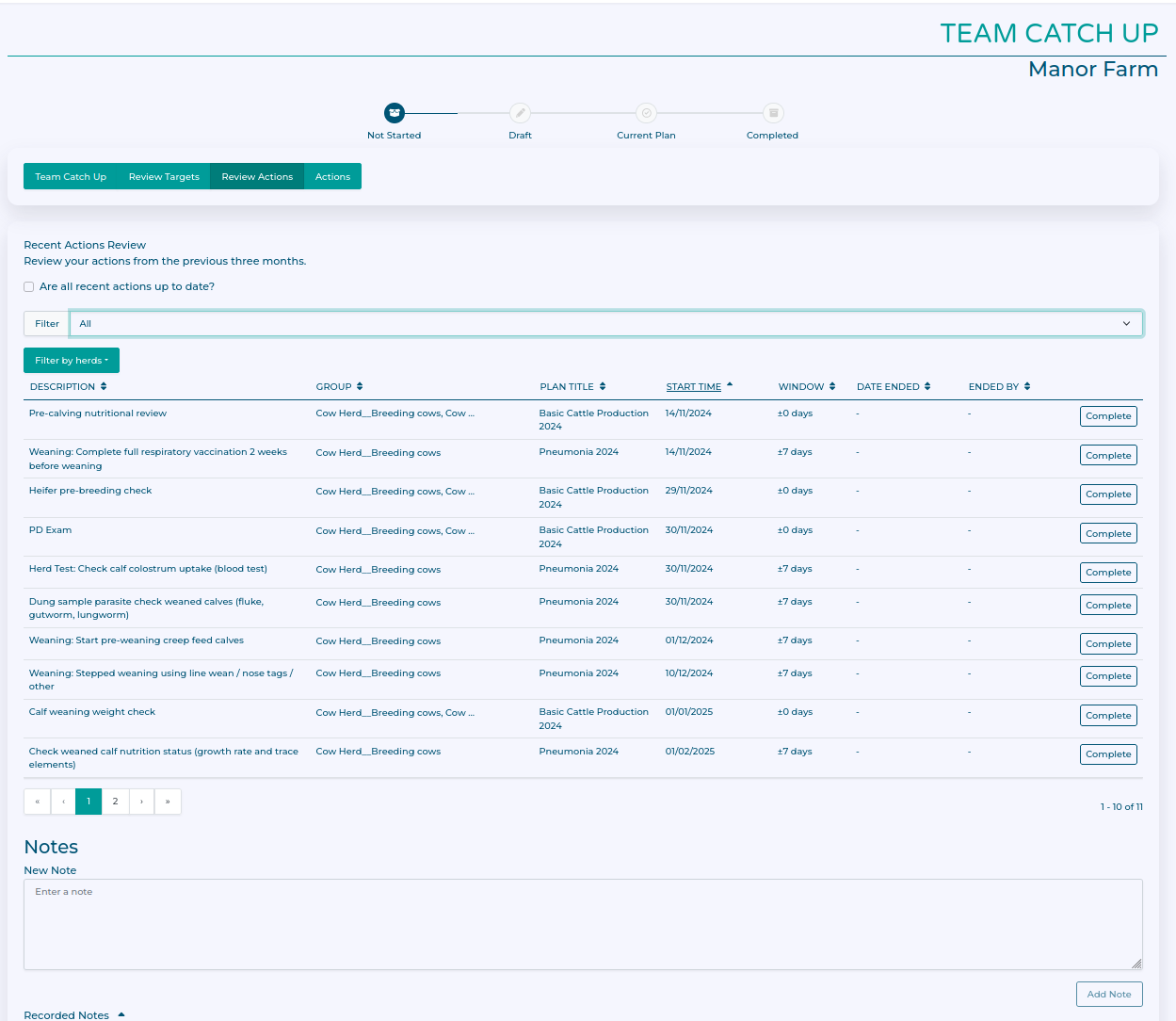Sort by Plan Title sort icon
Screen dimensions: 1176x1021
pos(603,386)
